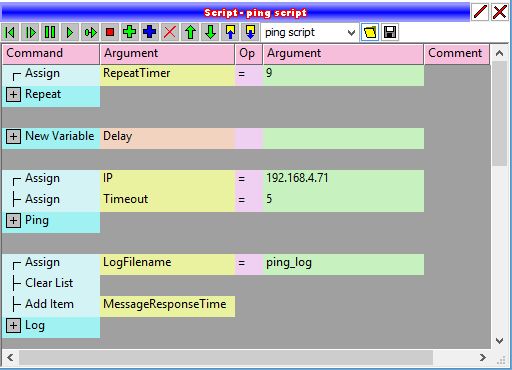512x370 pixels.
Task: Save the script with the floppy disk icon
Action: (390, 32)
